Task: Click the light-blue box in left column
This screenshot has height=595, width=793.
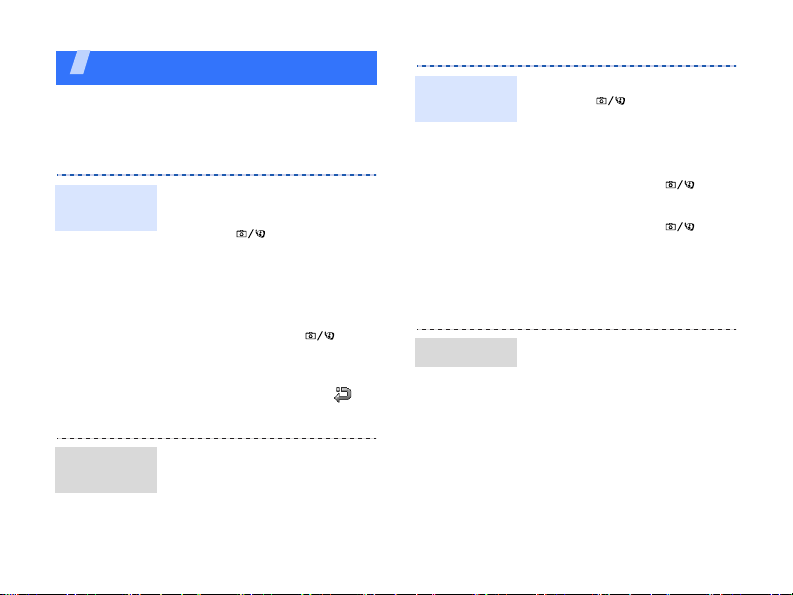Action: pyautogui.click(x=106, y=208)
